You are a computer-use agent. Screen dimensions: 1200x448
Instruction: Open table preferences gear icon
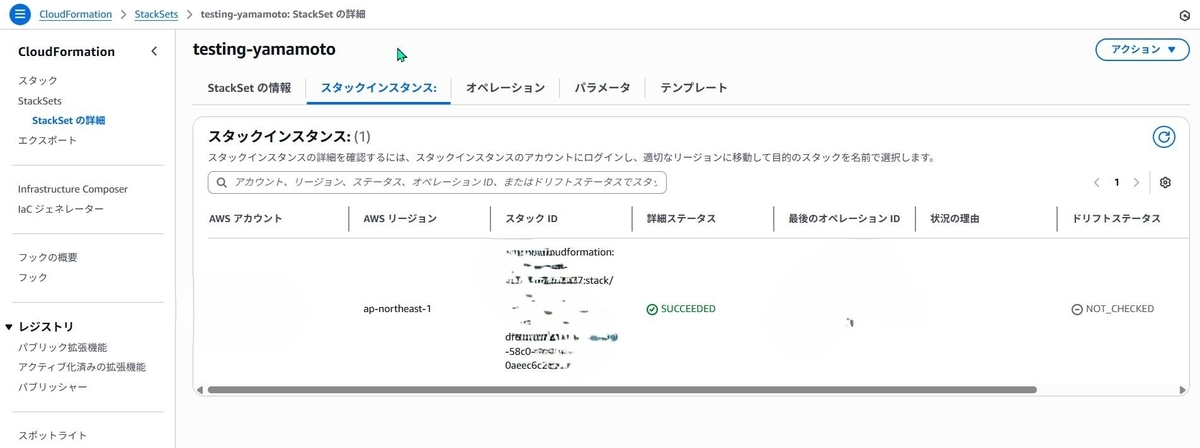coord(1165,182)
